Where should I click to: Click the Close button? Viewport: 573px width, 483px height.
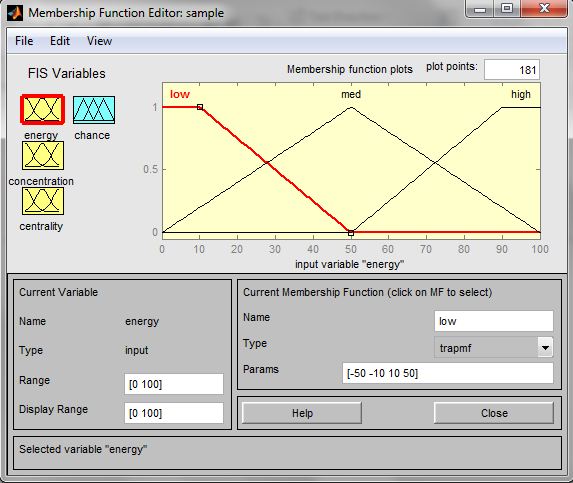(x=494, y=413)
